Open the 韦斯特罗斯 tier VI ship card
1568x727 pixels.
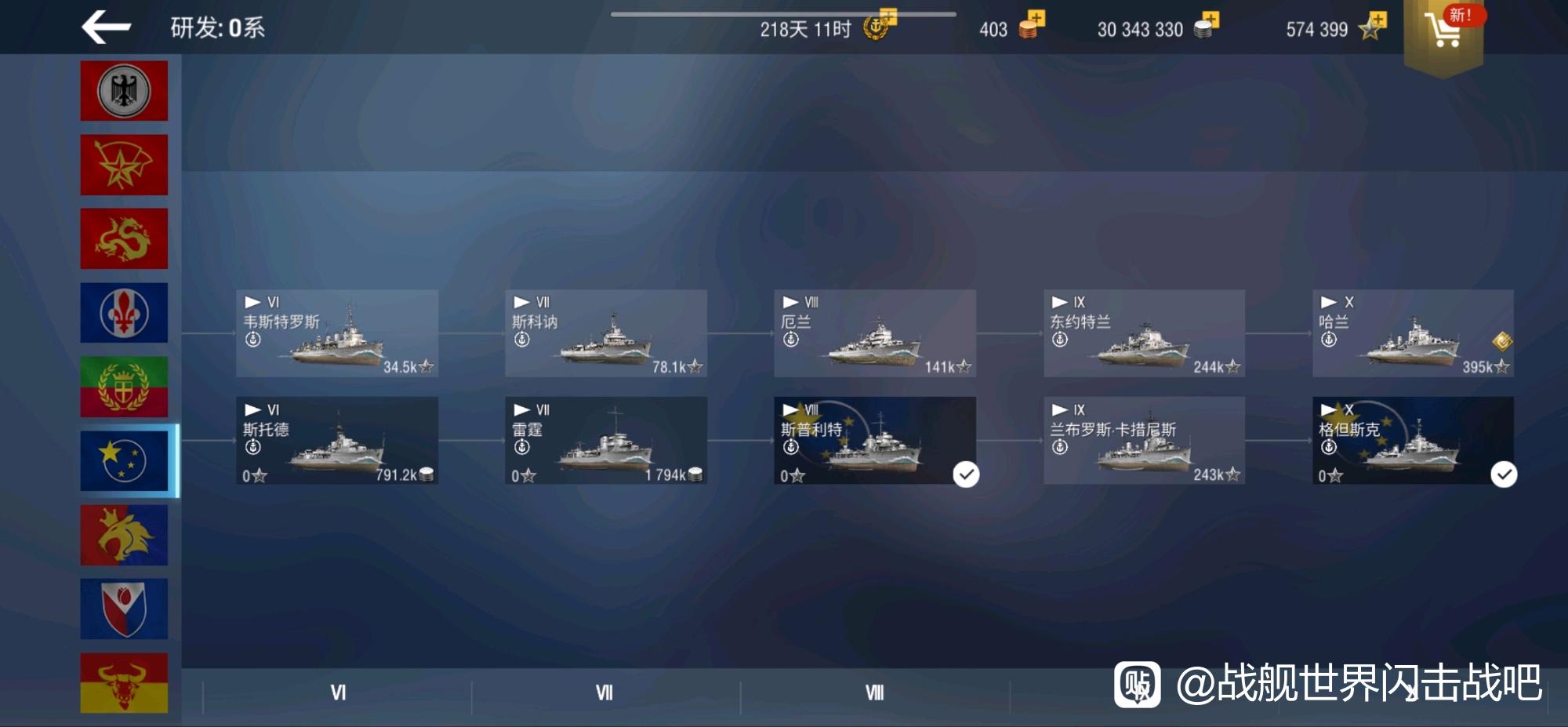click(337, 333)
